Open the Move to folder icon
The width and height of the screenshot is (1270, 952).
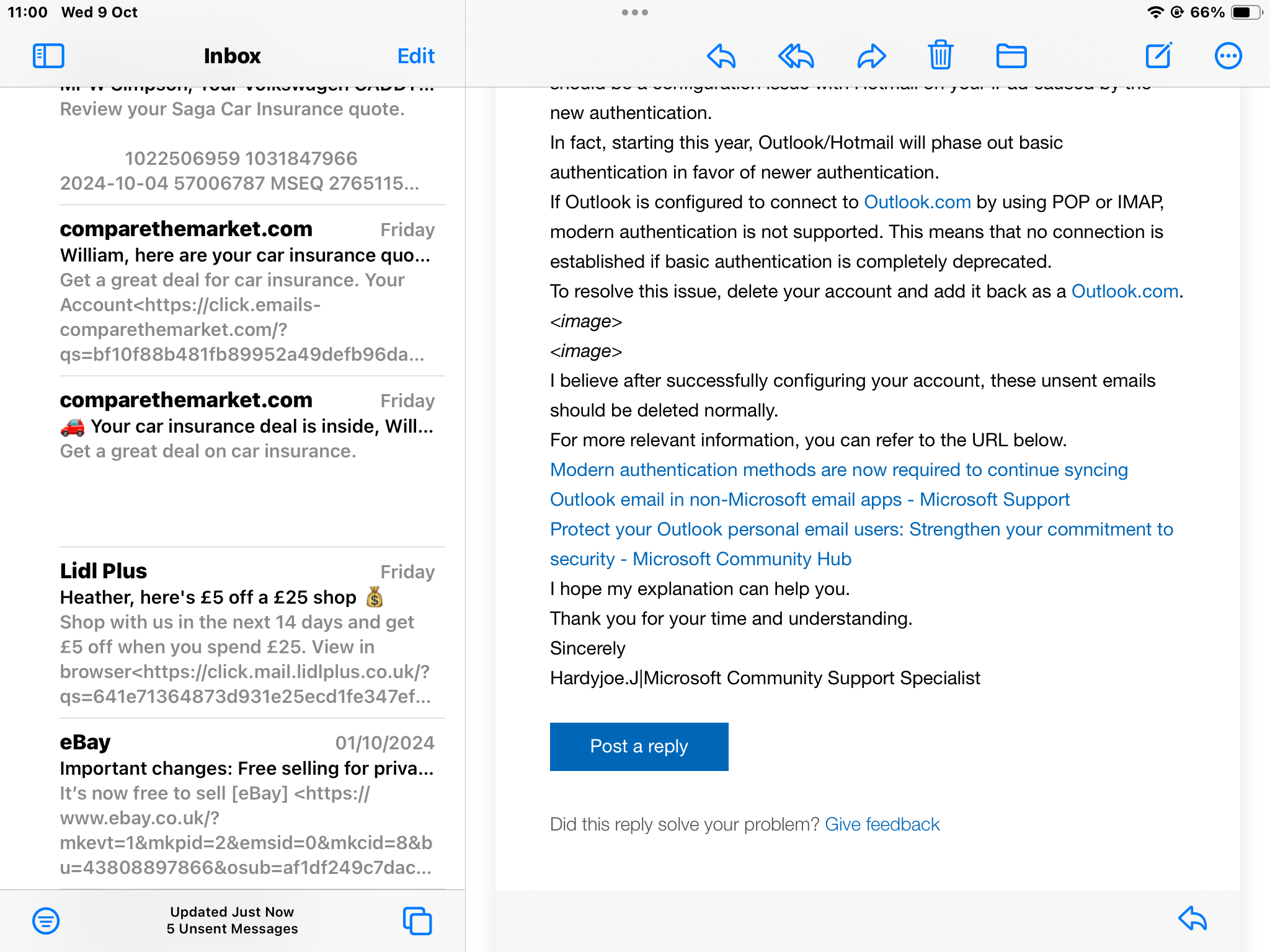[x=1011, y=56]
